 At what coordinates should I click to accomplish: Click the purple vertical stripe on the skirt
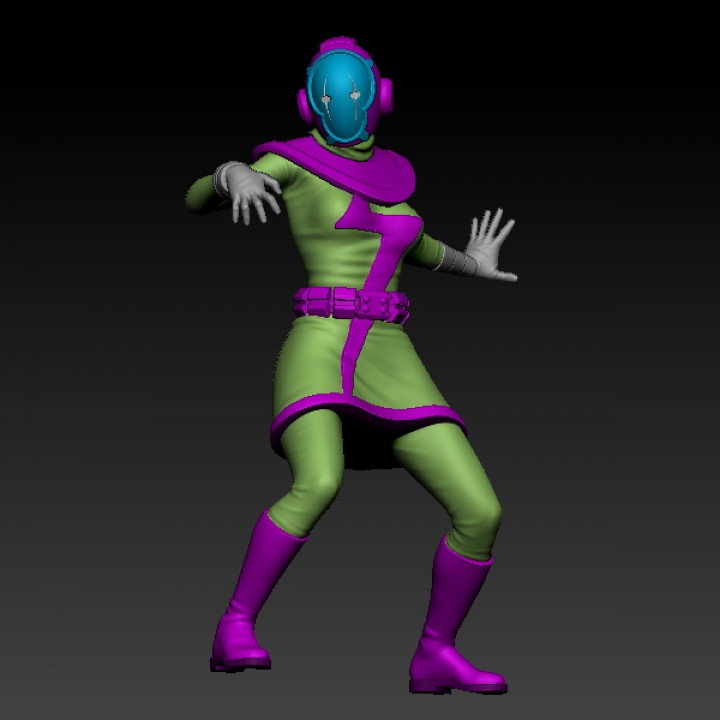click(353, 360)
